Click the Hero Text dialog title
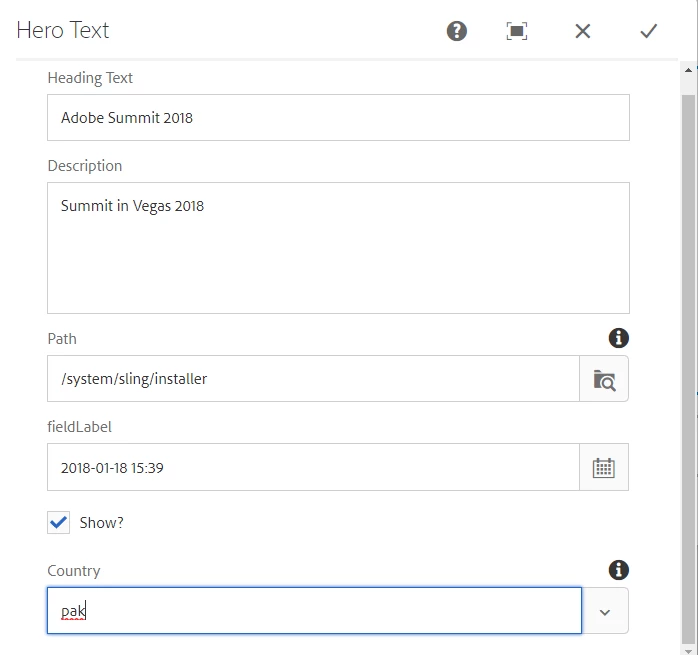 [63, 31]
